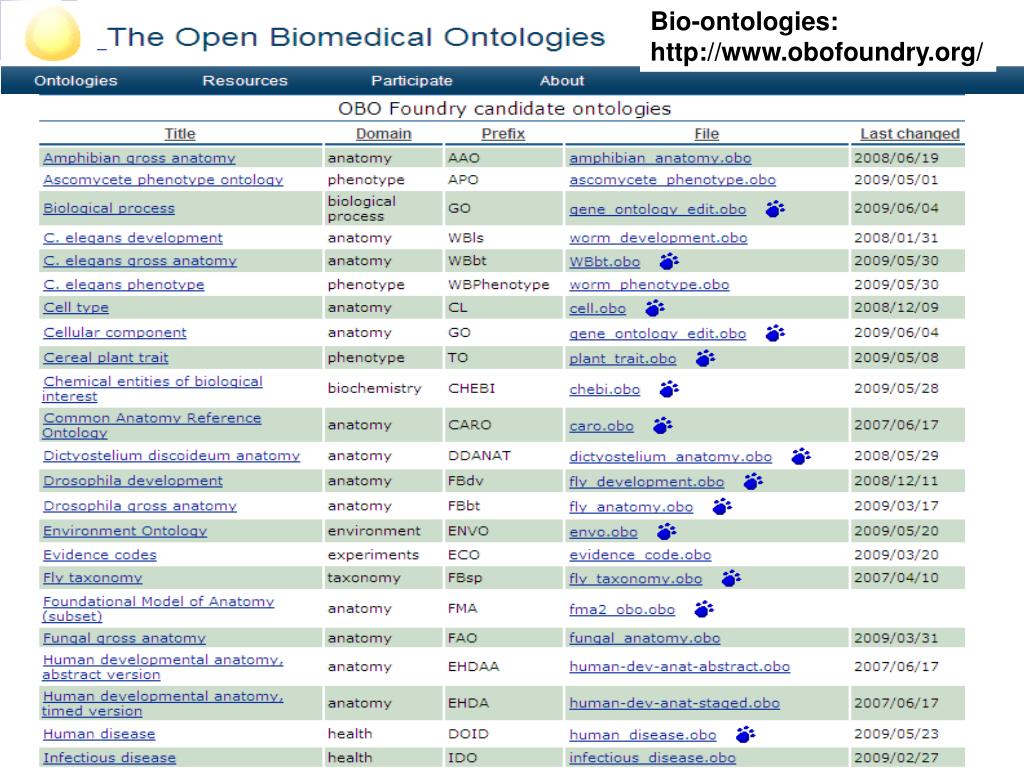The image size is (1024, 768).
Task: Open the Biological process title link
Action: pos(109,208)
